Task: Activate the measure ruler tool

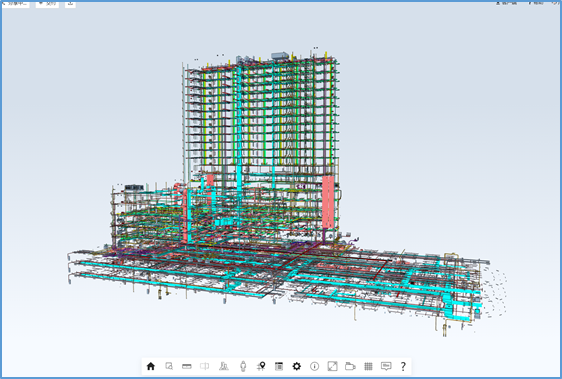Action: pos(187,366)
